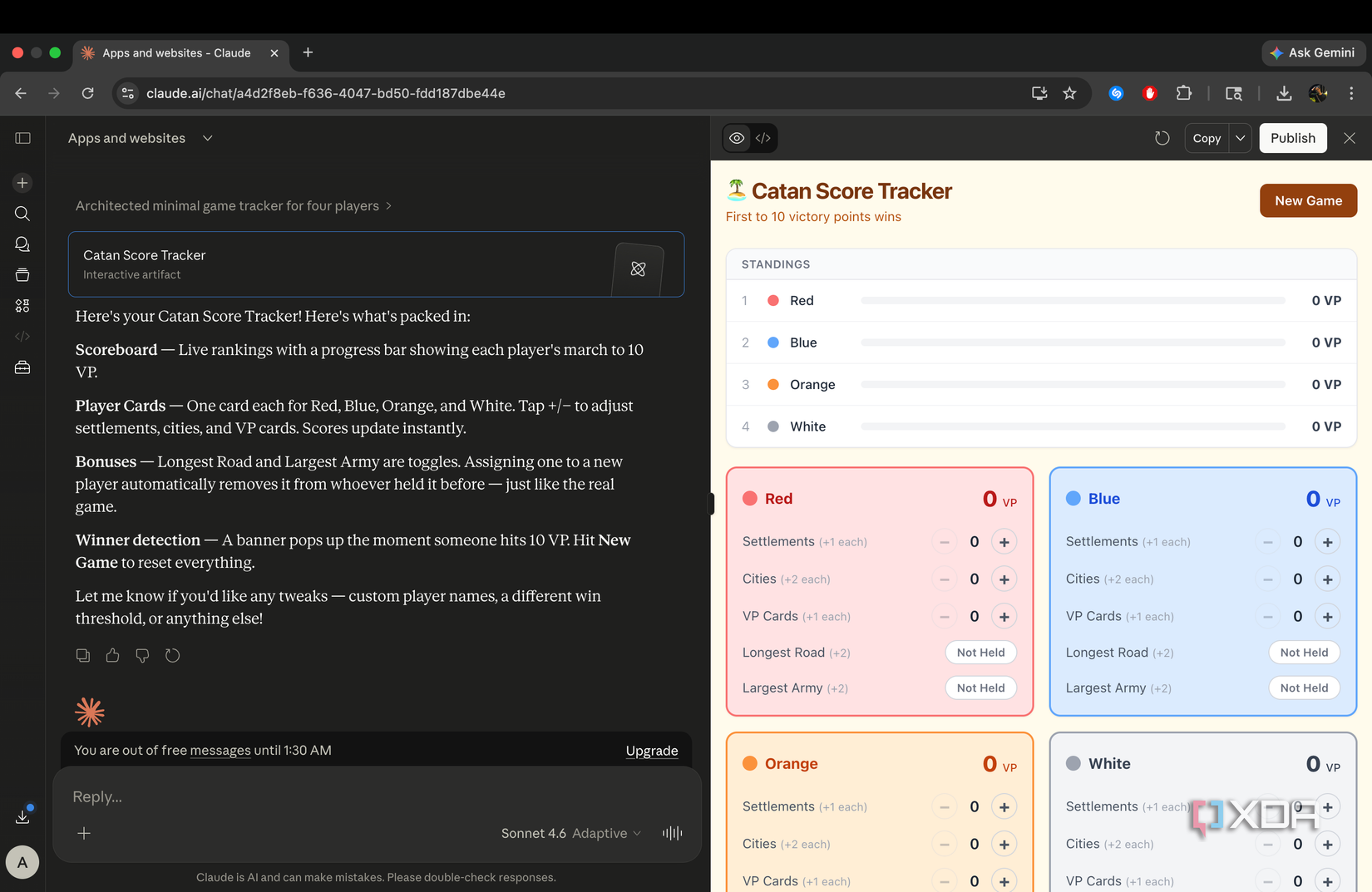Decrease Blue's Cities count
The height and width of the screenshot is (892, 1372).
1268,579
